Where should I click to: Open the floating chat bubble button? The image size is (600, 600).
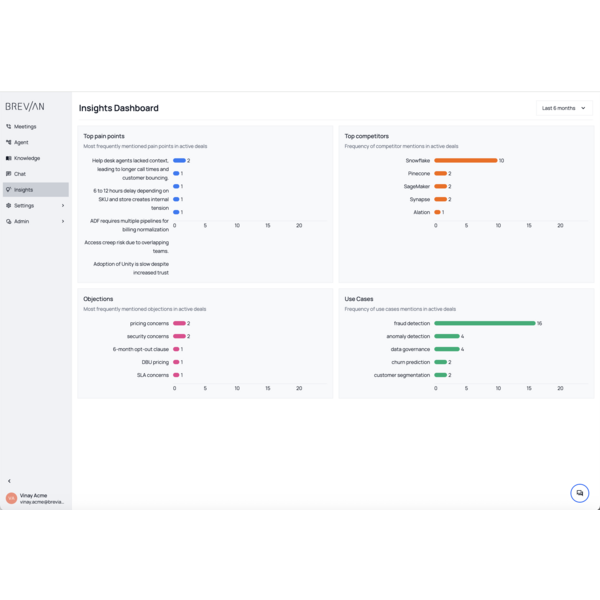pyautogui.click(x=579, y=493)
